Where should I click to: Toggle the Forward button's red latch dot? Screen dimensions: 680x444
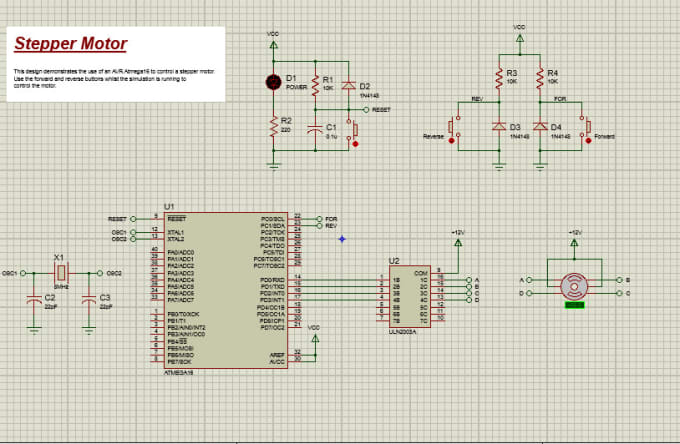pyautogui.click(x=588, y=140)
